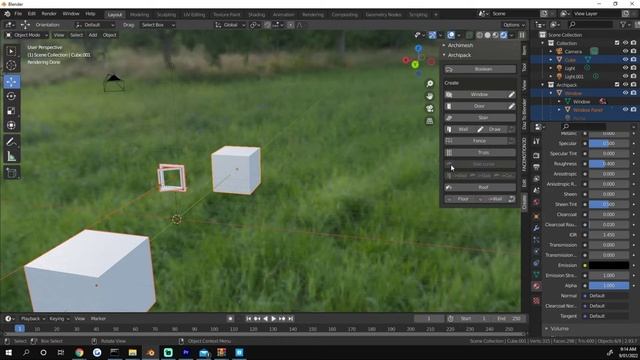This screenshot has height=360, width=640.
Task: Switch perspective/orthographic with the grid gizmo
Action: click(430, 121)
